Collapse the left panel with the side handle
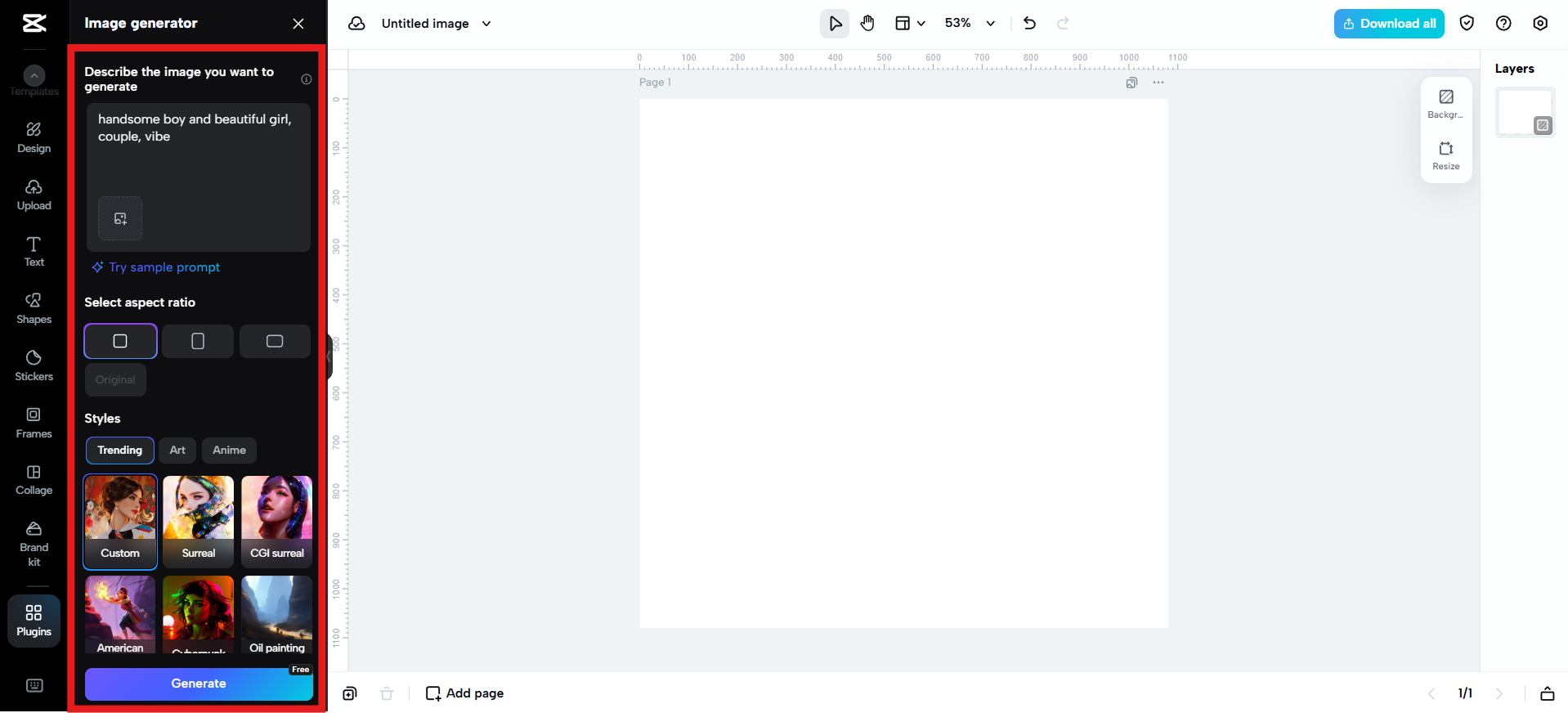1568x713 pixels. pyautogui.click(x=329, y=356)
